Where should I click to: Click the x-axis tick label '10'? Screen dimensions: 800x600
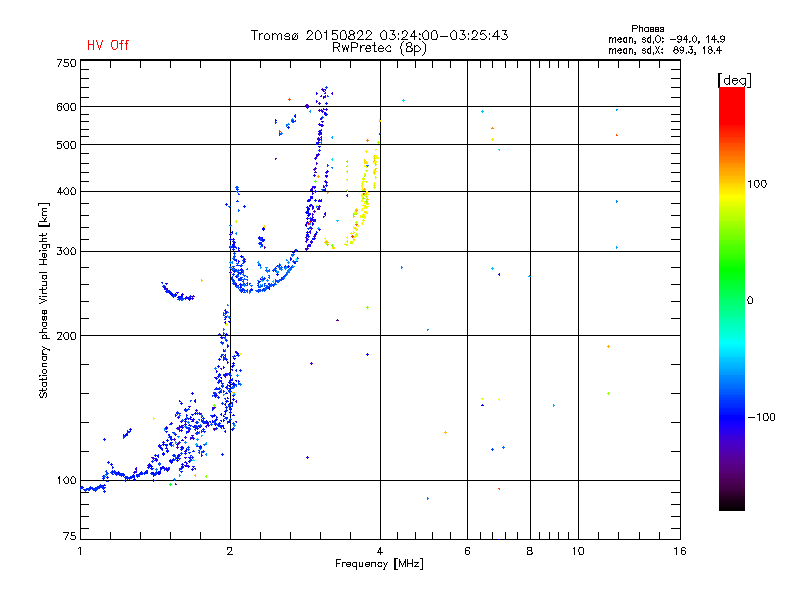point(578,551)
